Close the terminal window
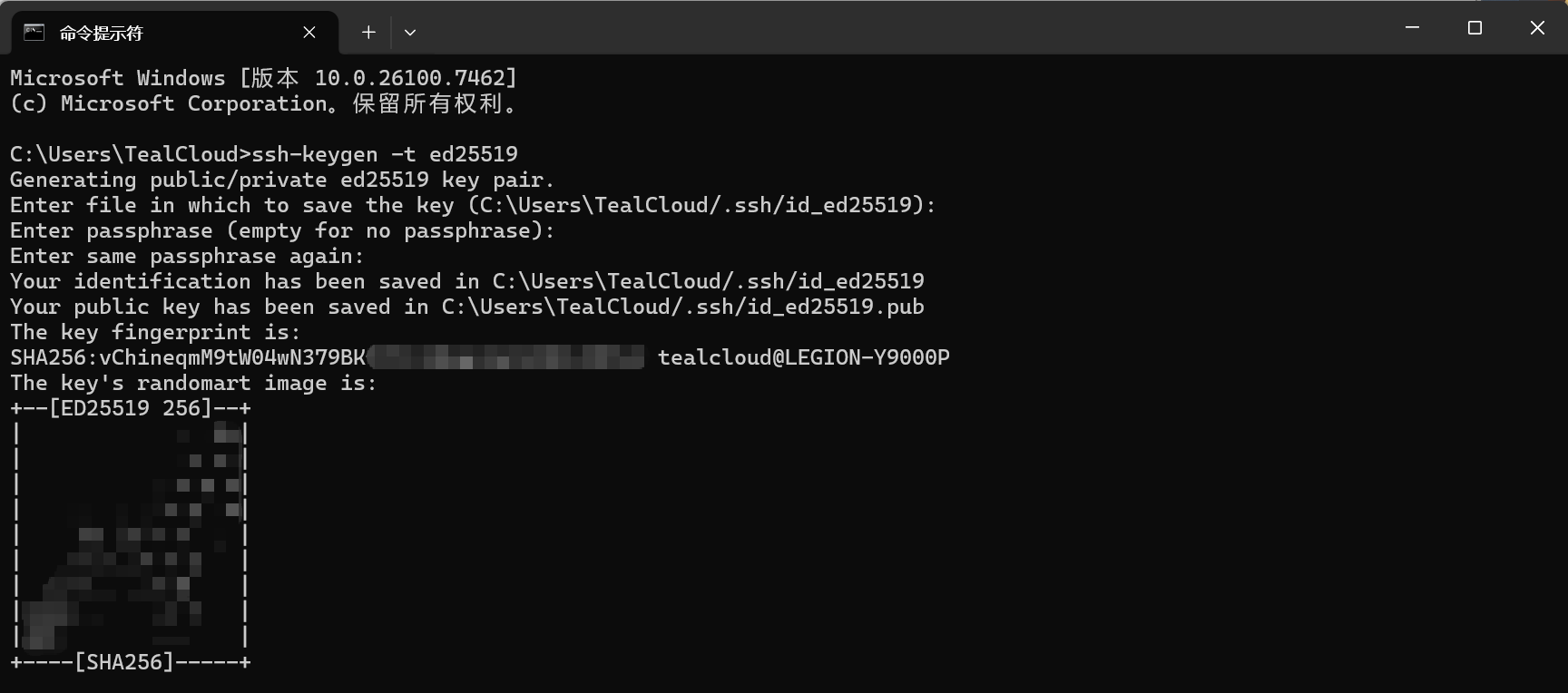The width and height of the screenshot is (1568, 693). [1537, 28]
